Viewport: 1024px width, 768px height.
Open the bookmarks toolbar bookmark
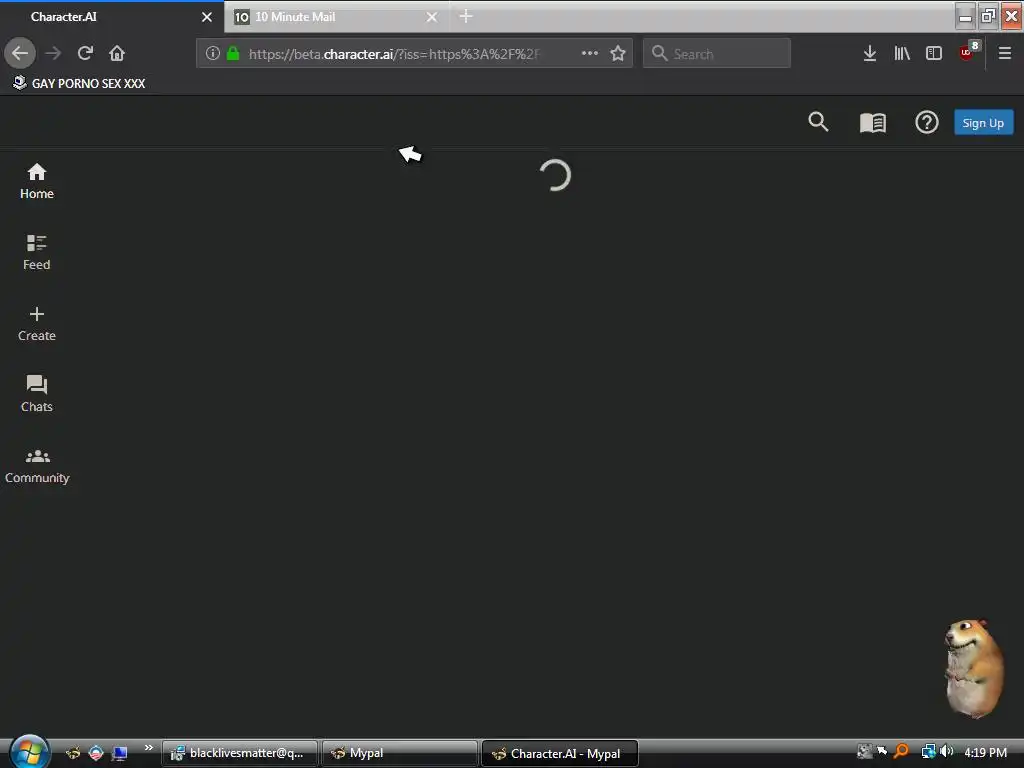[x=79, y=83]
